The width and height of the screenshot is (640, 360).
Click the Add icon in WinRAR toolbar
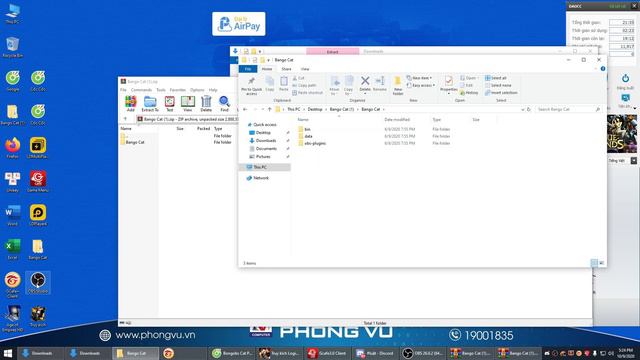pyautogui.click(x=131, y=104)
